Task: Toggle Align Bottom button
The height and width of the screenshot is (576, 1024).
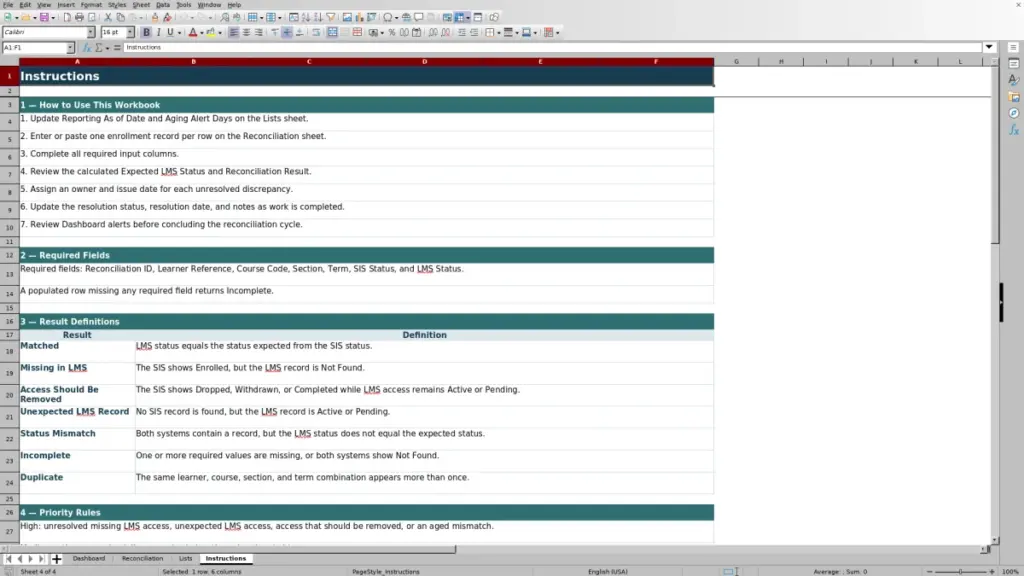Action: (299, 32)
